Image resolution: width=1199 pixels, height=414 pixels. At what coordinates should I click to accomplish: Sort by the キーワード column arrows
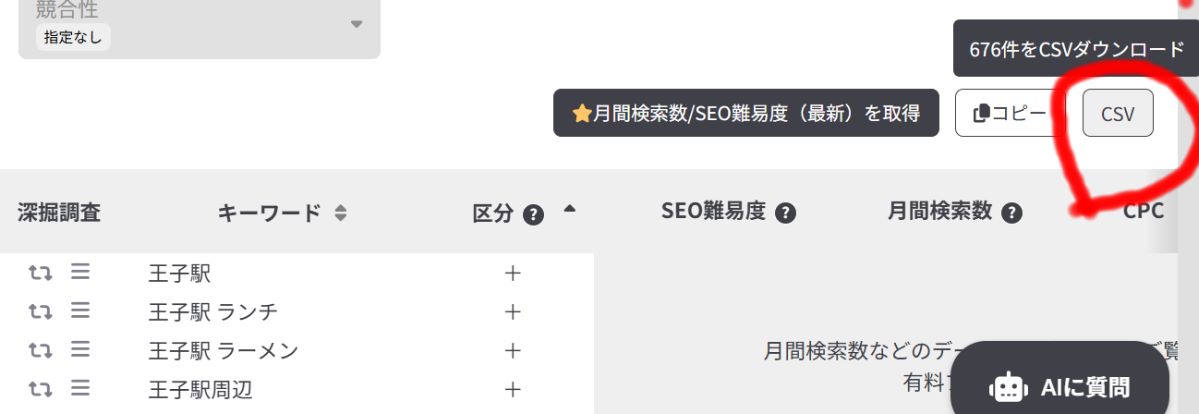[341, 213]
